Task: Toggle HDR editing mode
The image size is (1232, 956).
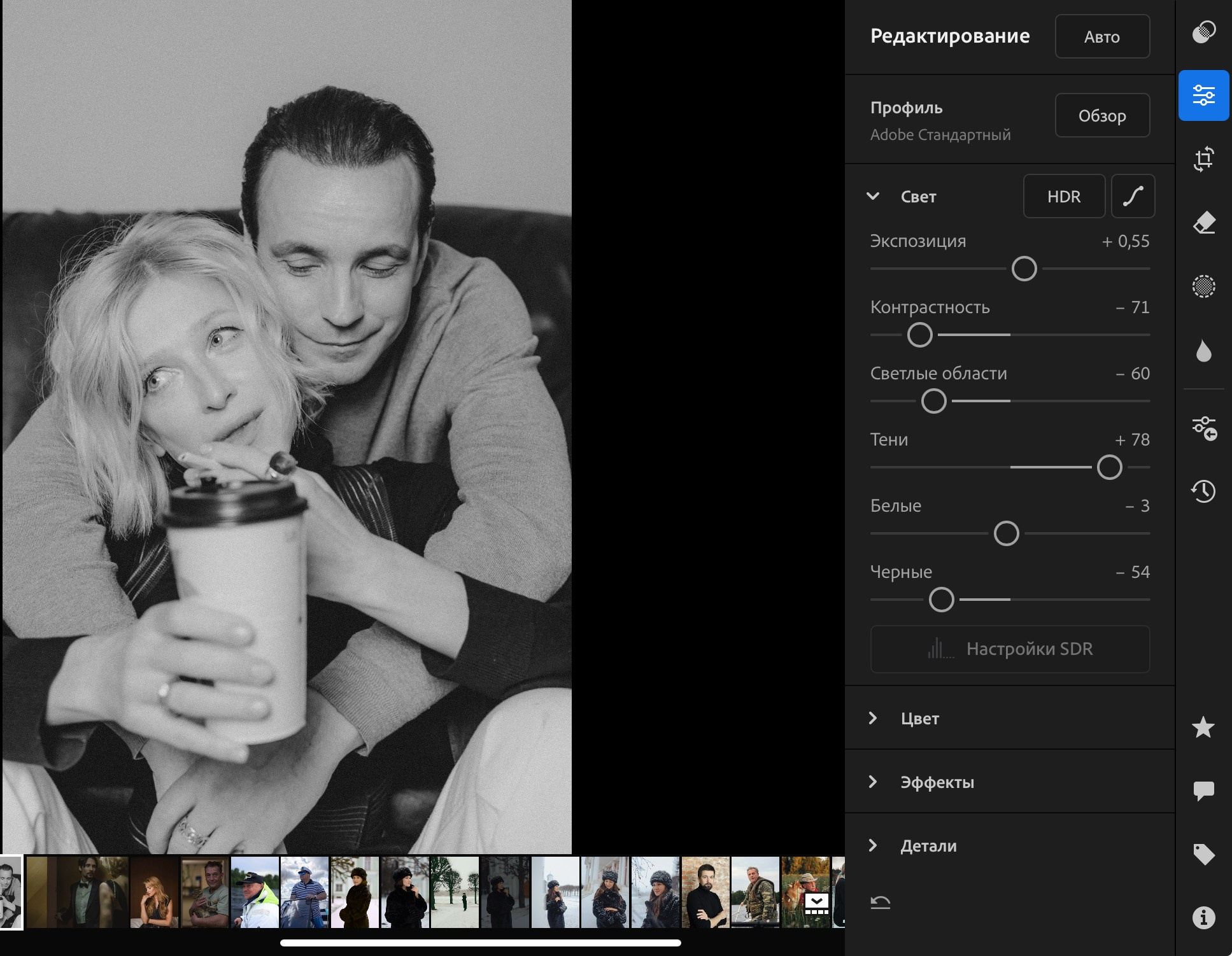Action: [x=1064, y=197]
